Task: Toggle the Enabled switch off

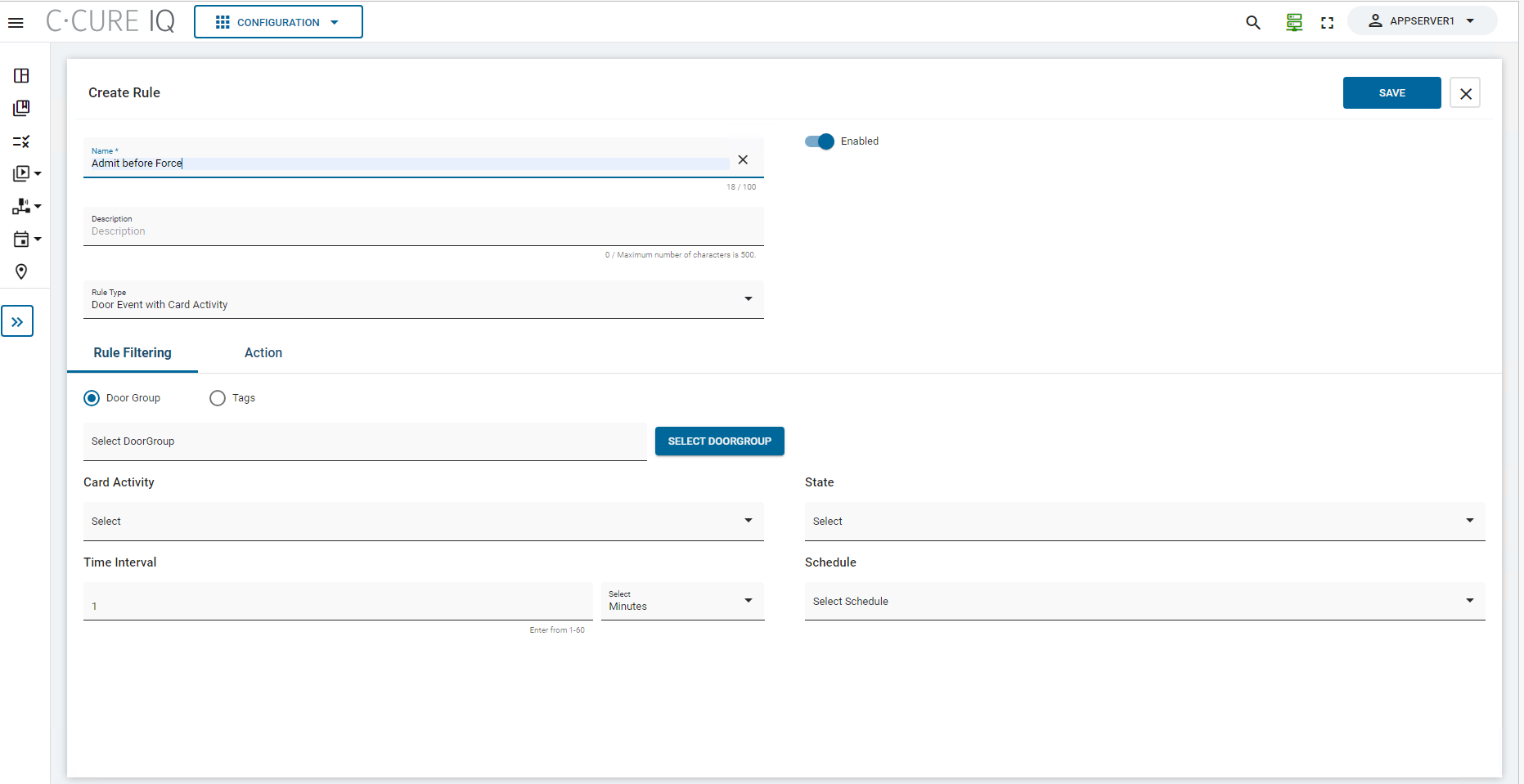Action: tap(819, 141)
